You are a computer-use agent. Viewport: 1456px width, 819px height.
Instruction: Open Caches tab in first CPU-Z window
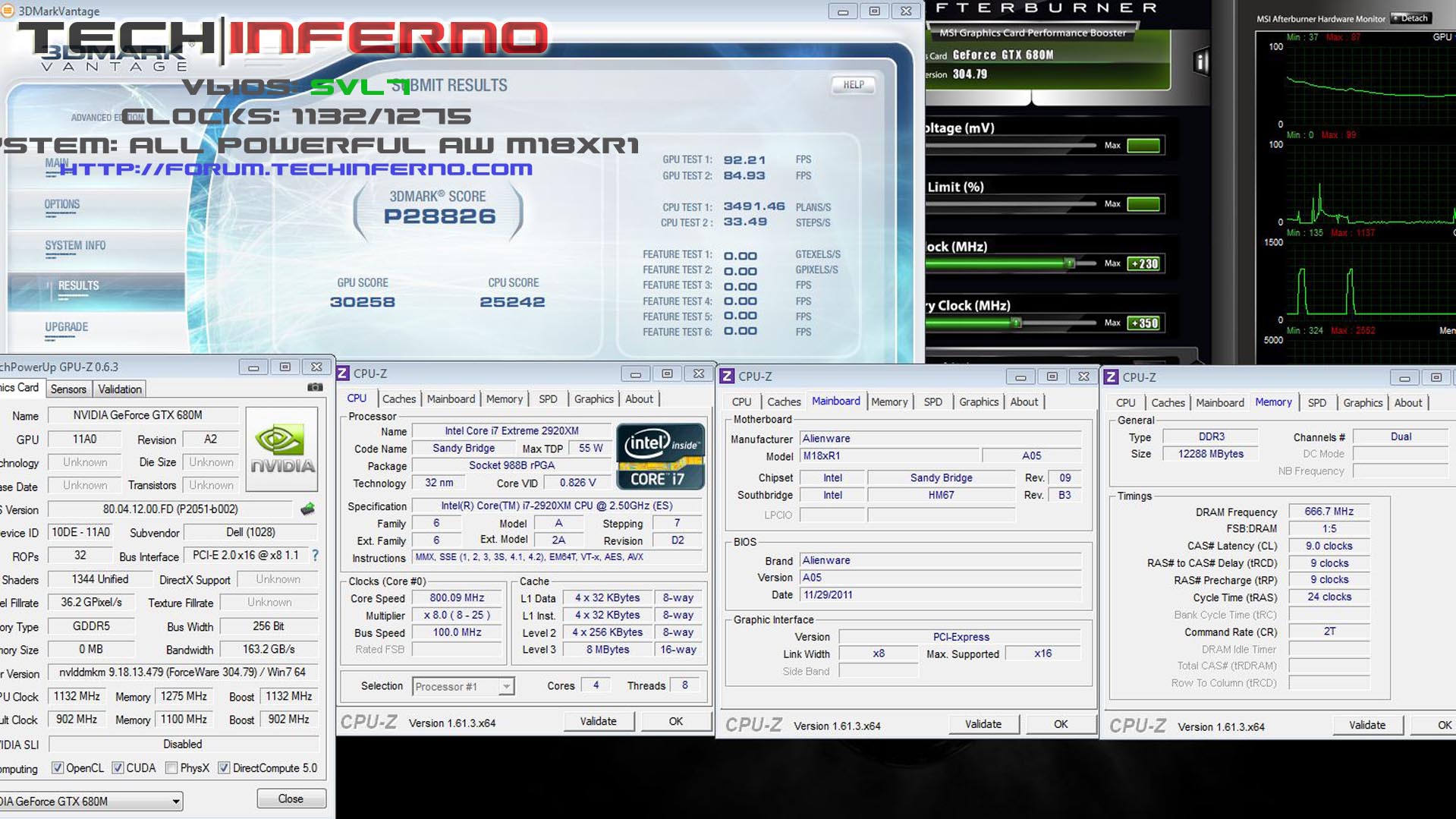[x=399, y=398]
